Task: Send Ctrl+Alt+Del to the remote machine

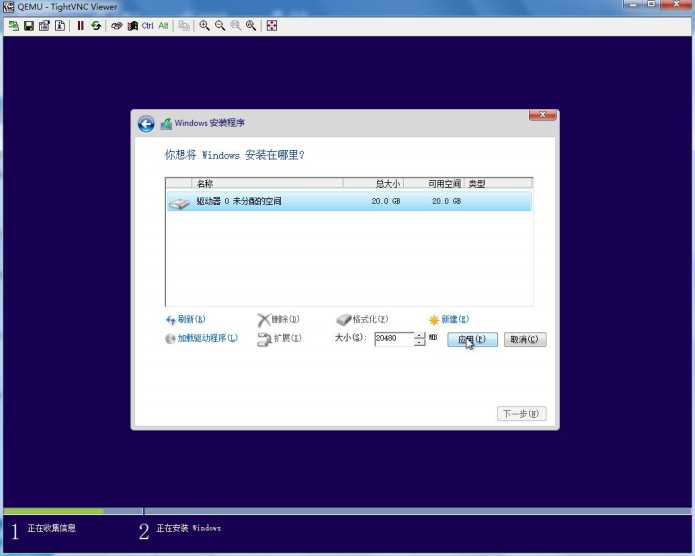Action: (x=117, y=26)
